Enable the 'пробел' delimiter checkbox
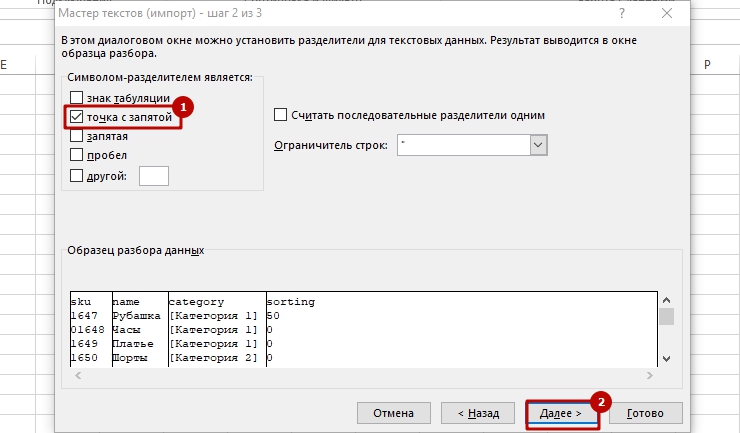Image resolution: width=740 pixels, height=433 pixels. point(77,155)
